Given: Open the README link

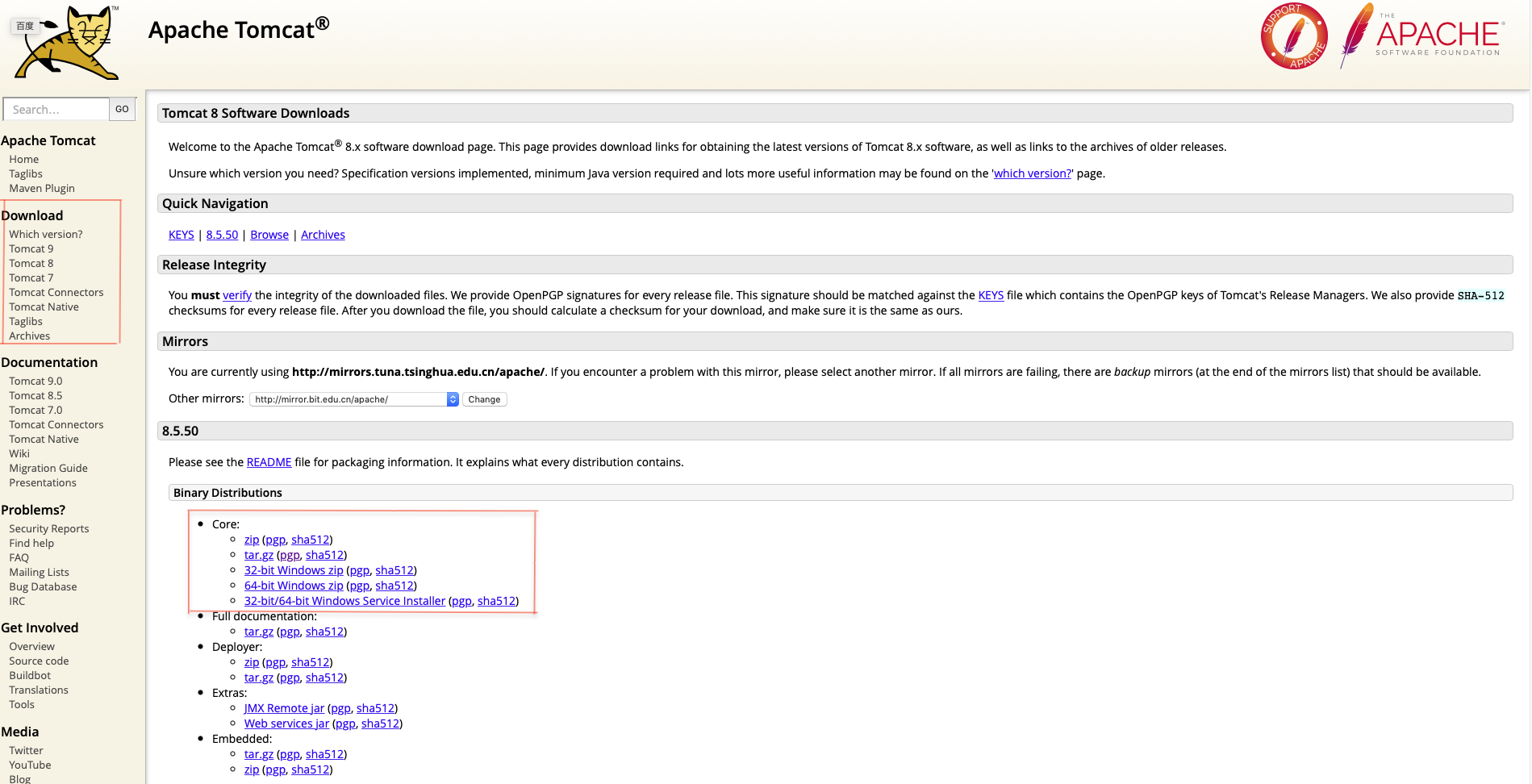Looking at the screenshot, I should [269, 462].
